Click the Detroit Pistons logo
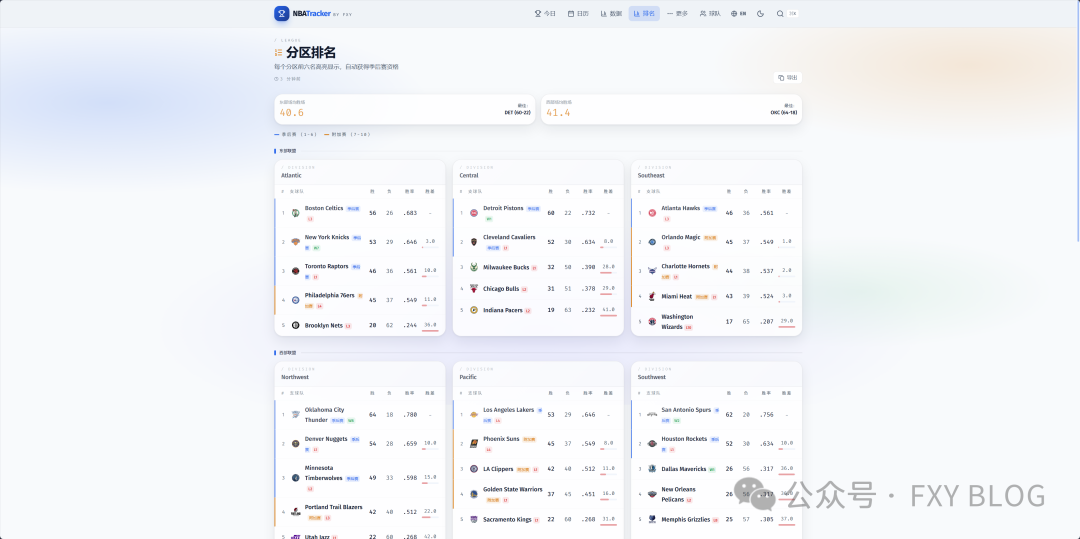 (x=474, y=213)
